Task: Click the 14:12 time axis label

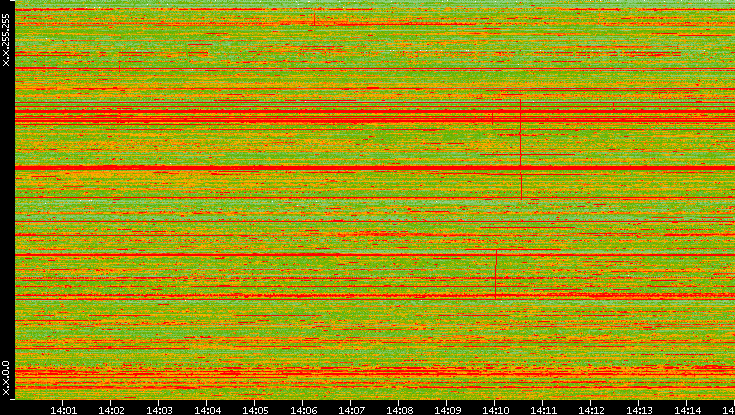Action: [x=591, y=410]
